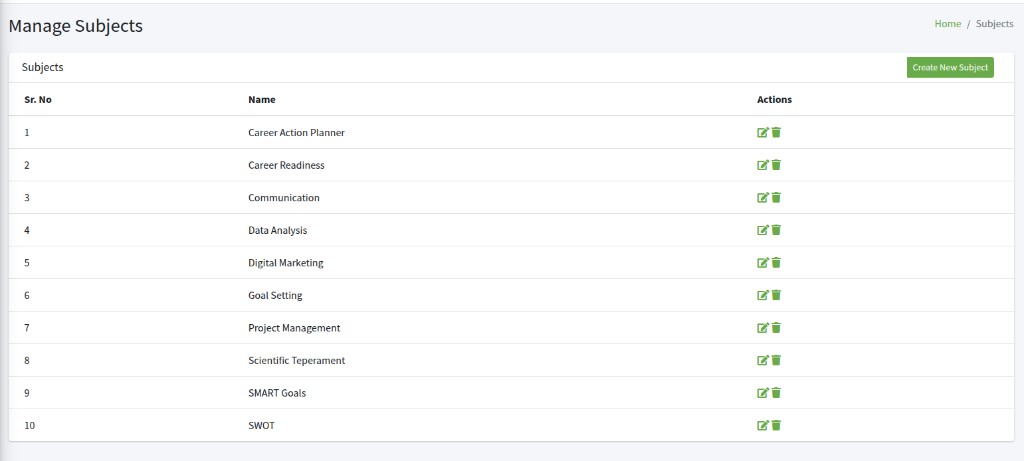Delete the Digital Marketing subject
The image size is (1024, 461).
coord(776,262)
